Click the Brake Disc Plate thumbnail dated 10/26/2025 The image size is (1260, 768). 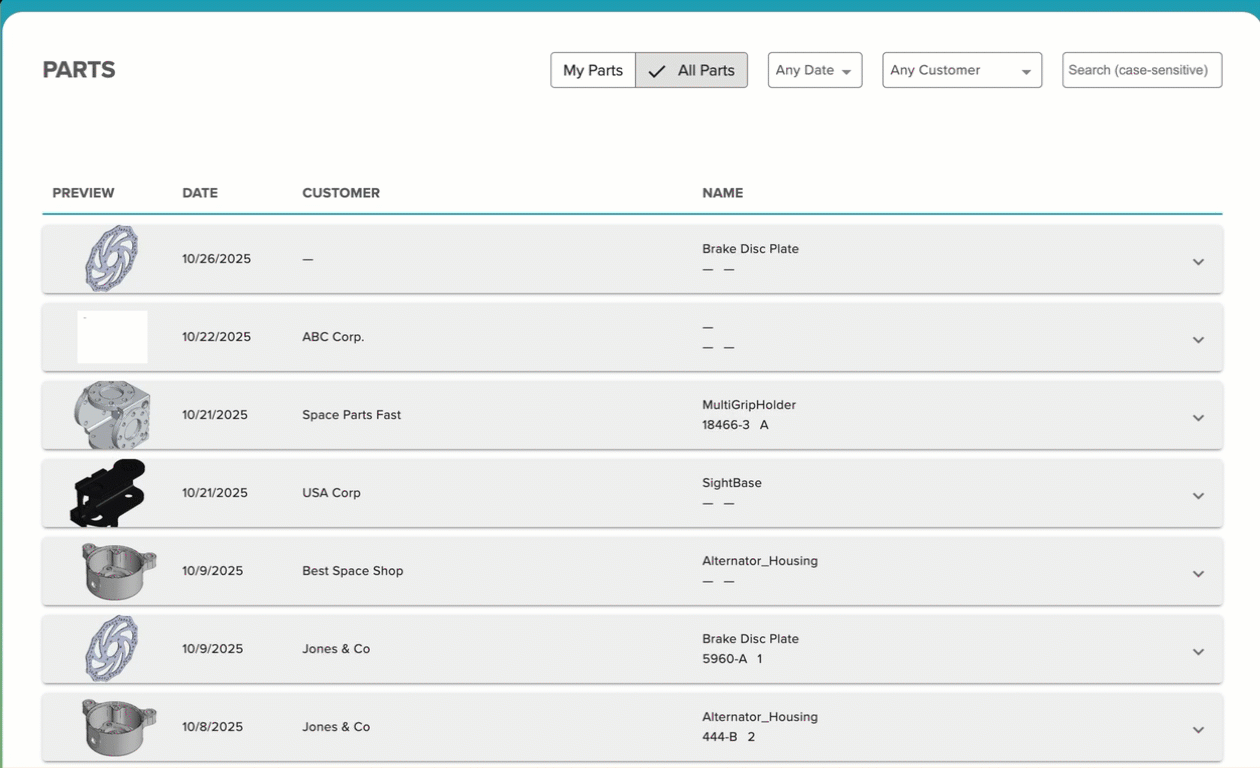tap(111, 258)
